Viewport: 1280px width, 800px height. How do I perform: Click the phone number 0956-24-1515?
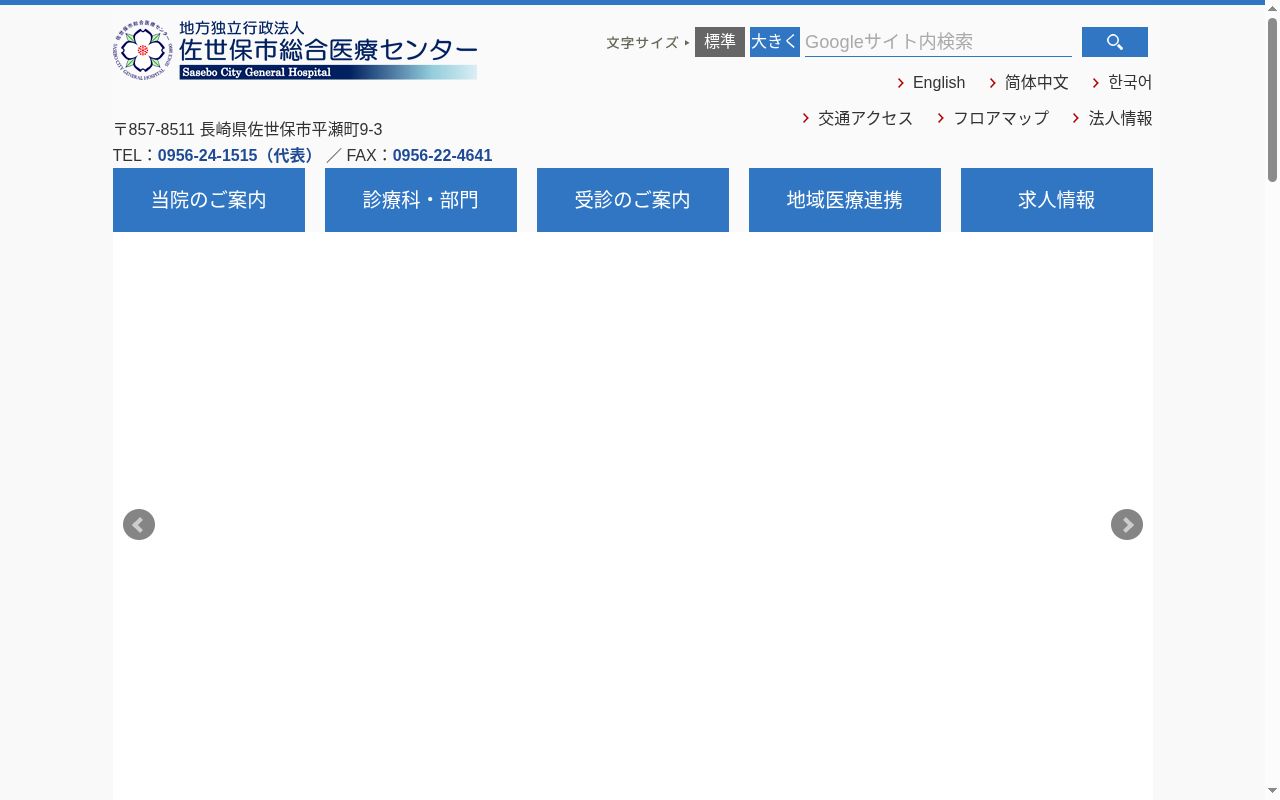(x=207, y=156)
